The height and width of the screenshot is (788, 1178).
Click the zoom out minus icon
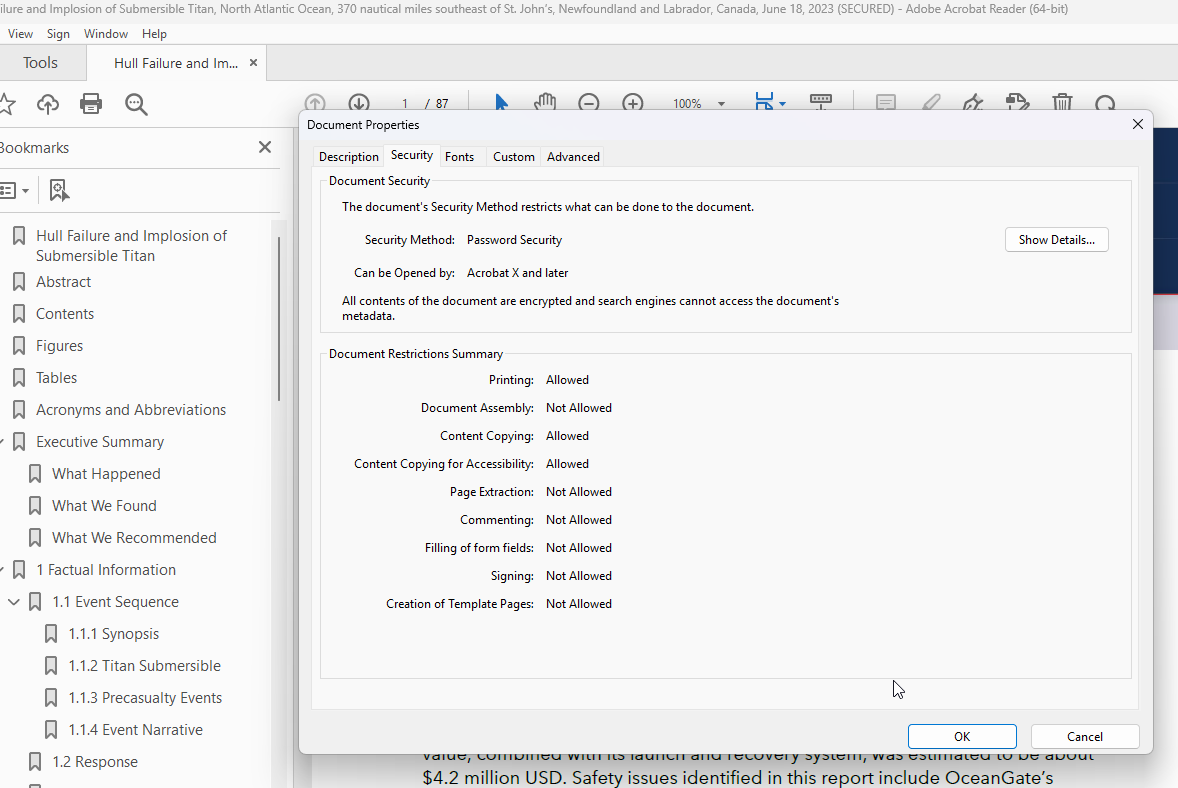coord(589,103)
